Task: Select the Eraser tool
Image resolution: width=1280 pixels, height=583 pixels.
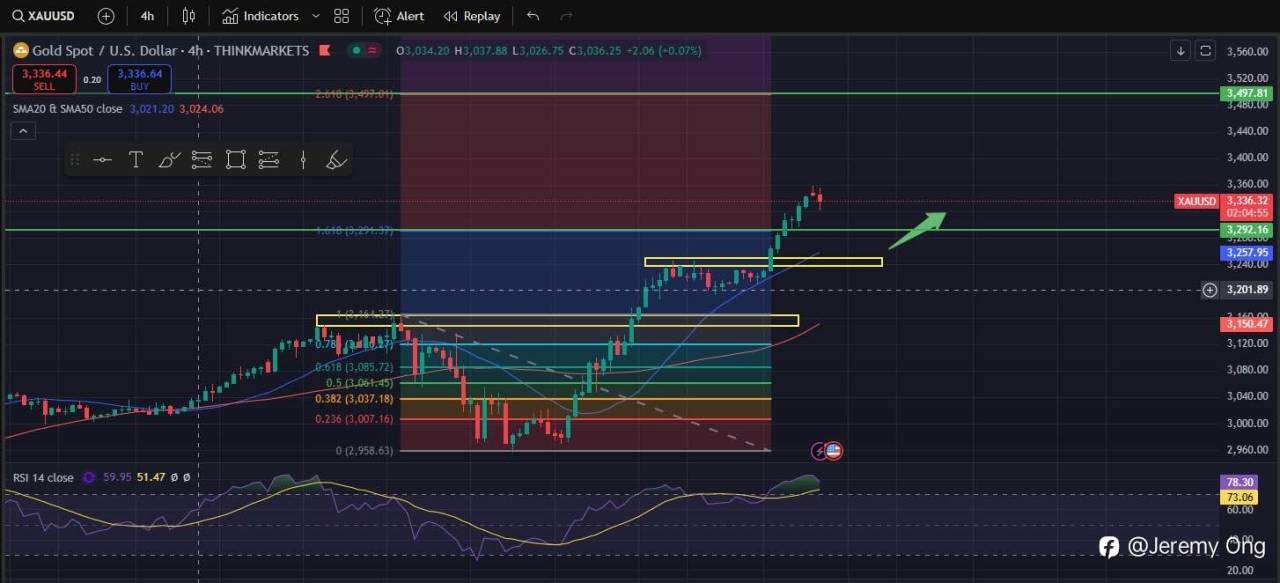Action: pyautogui.click(x=337, y=160)
